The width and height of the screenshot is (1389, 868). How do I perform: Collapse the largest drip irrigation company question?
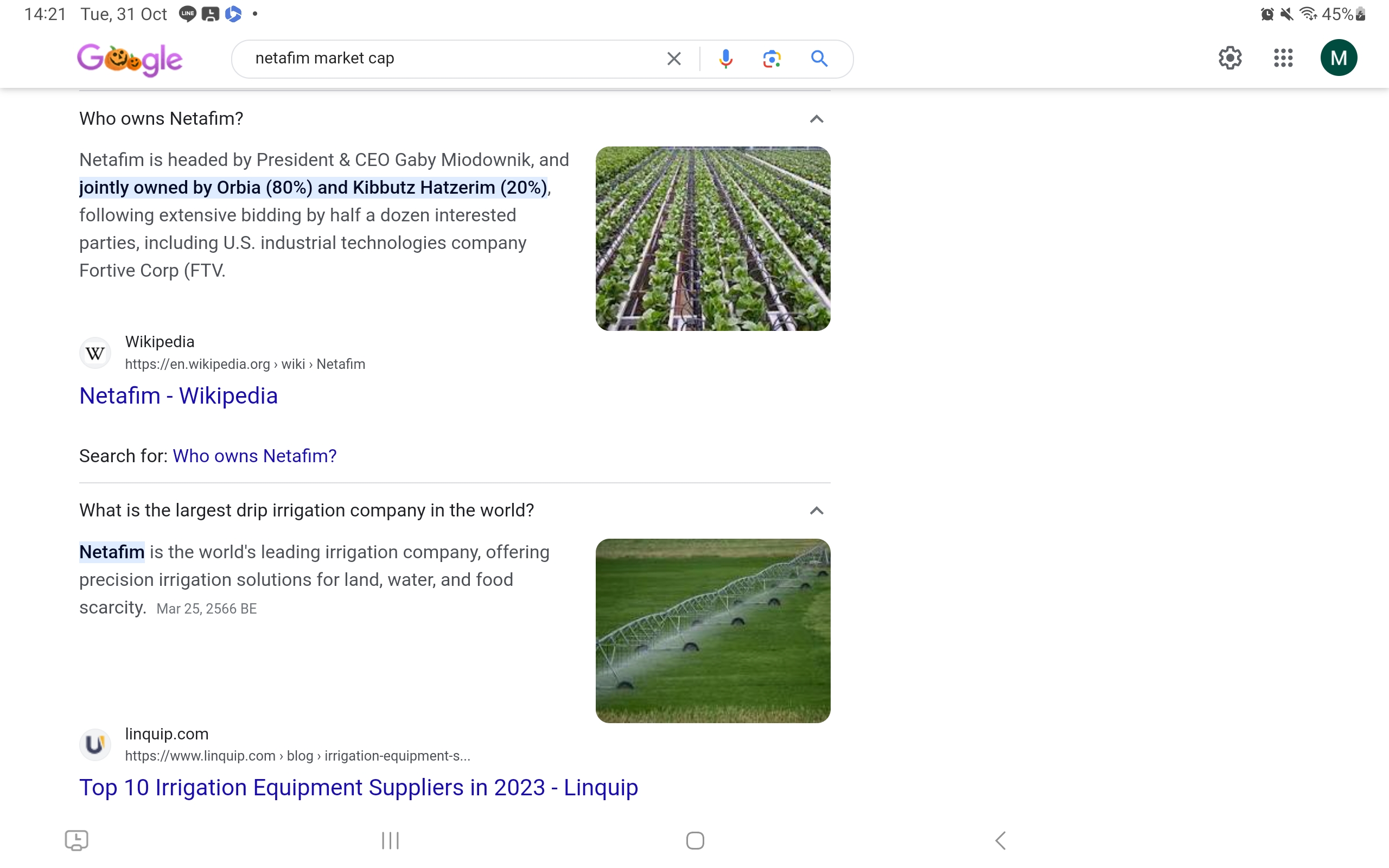tap(816, 510)
